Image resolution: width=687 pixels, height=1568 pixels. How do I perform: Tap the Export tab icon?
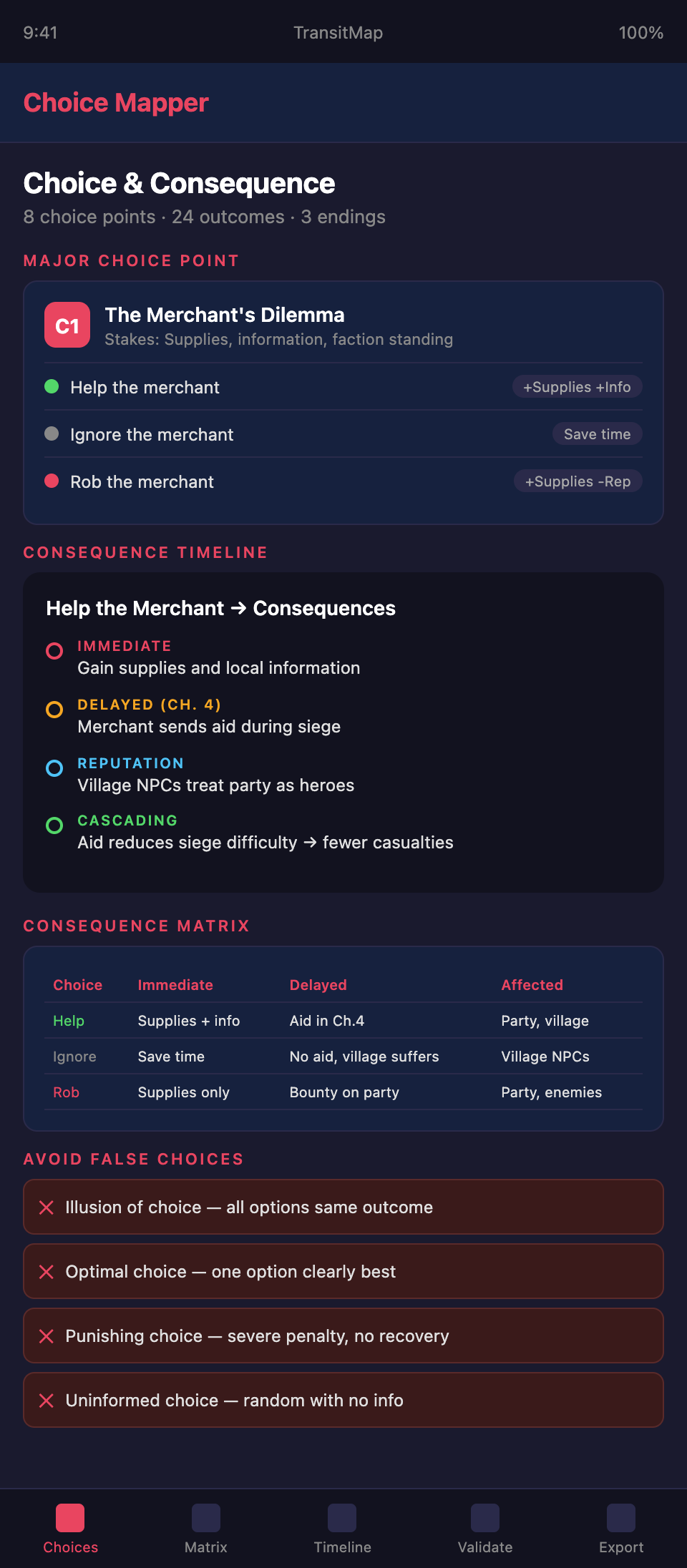click(x=621, y=1518)
